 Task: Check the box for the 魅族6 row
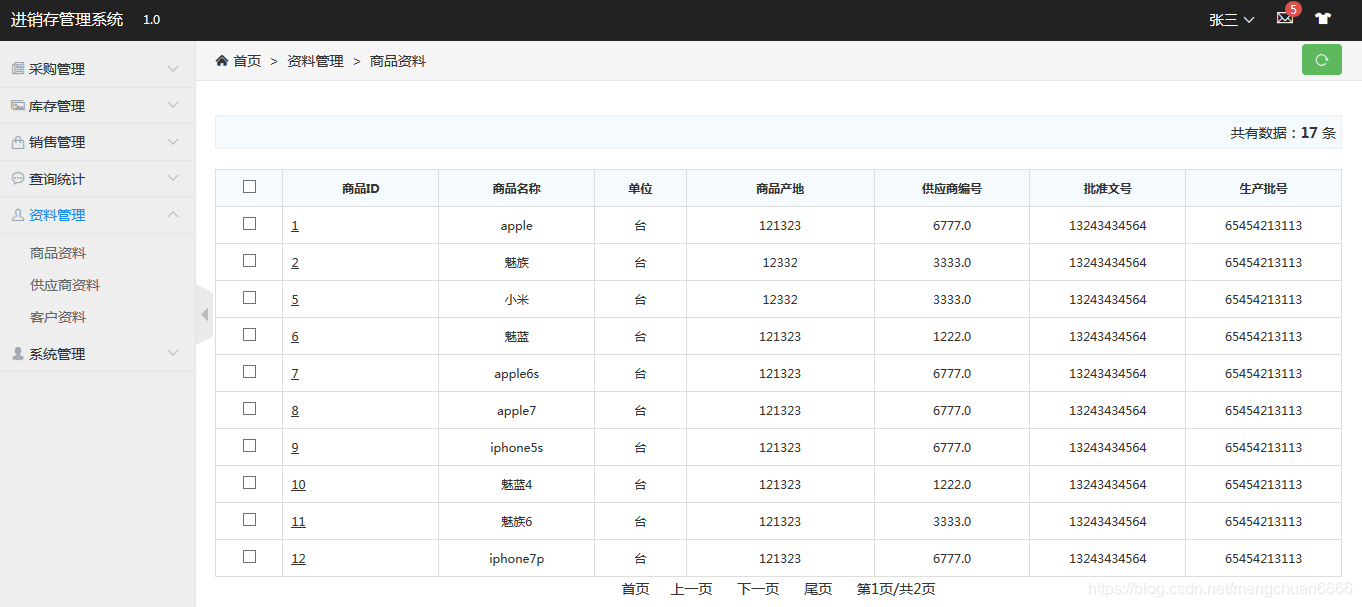coord(249,520)
